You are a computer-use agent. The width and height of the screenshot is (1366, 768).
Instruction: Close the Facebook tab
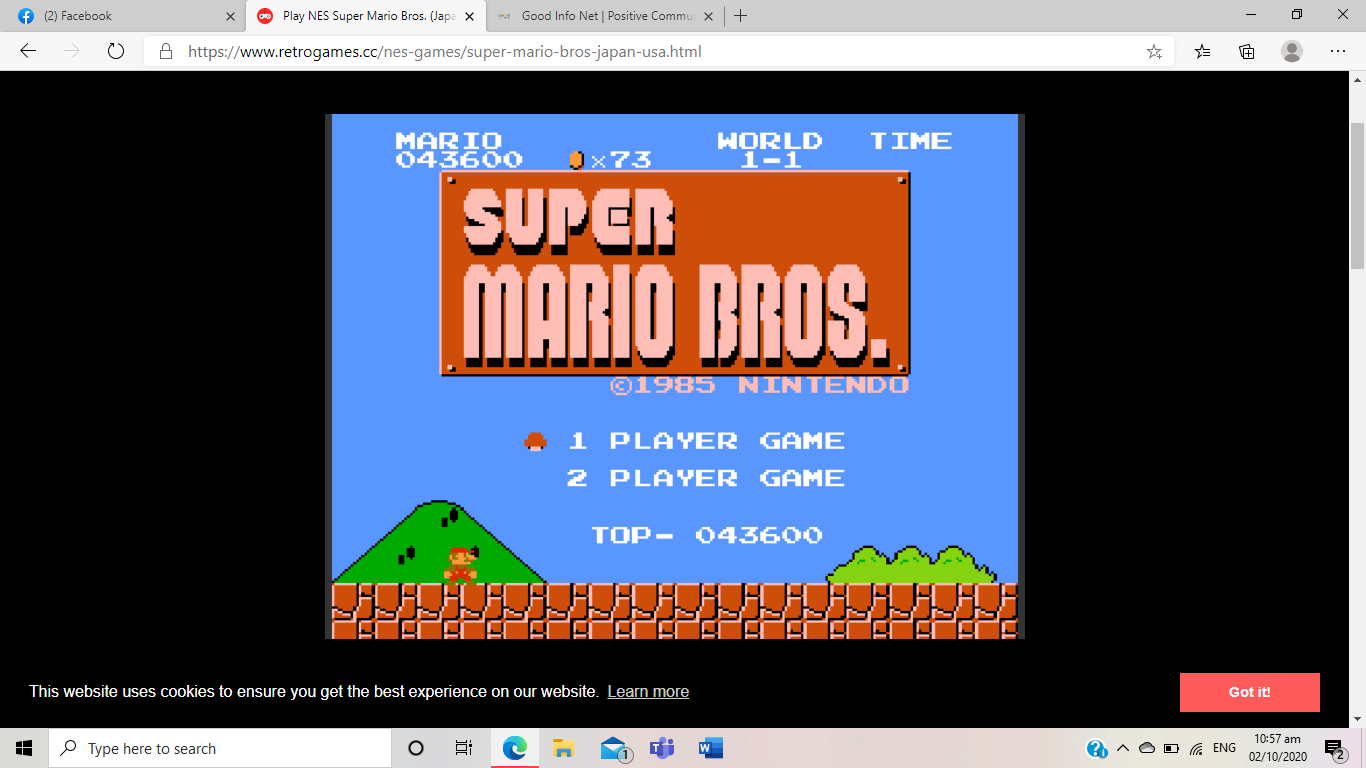tap(230, 16)
